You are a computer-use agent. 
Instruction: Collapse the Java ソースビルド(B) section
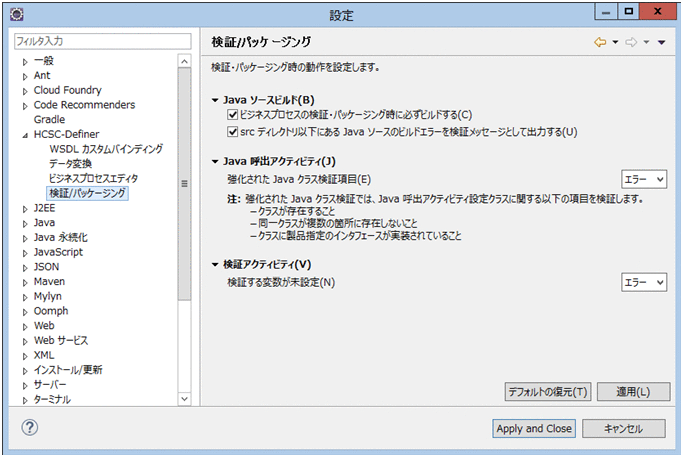pyautogui.click(x=215, y=100)
